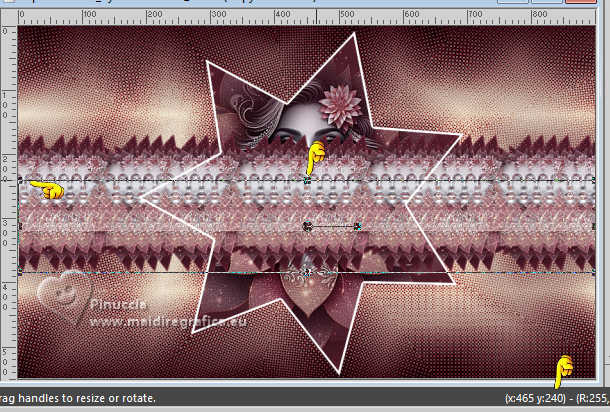Click the right-middle resize handle
Image resolution: width=610 pixels, height=412 pixels.
click(594, 226)
